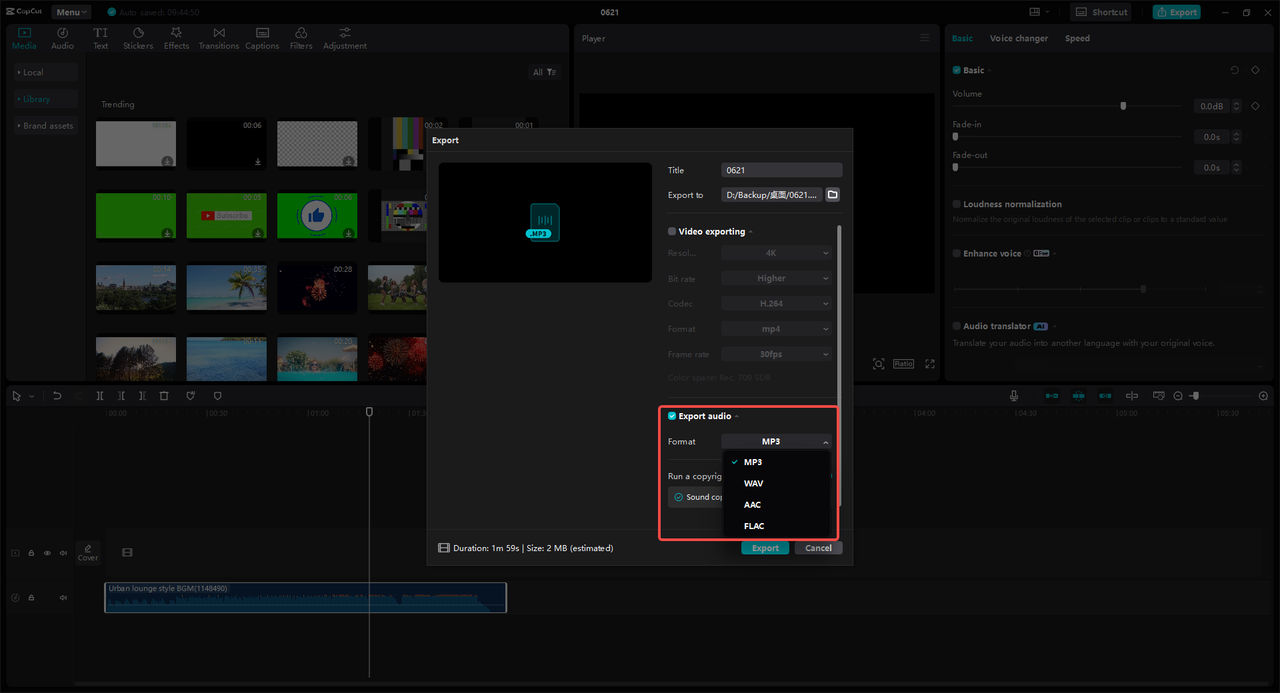The image size is (1280, 693).
Task: Click the Title input field showing 0621
Action: point(782,170)
